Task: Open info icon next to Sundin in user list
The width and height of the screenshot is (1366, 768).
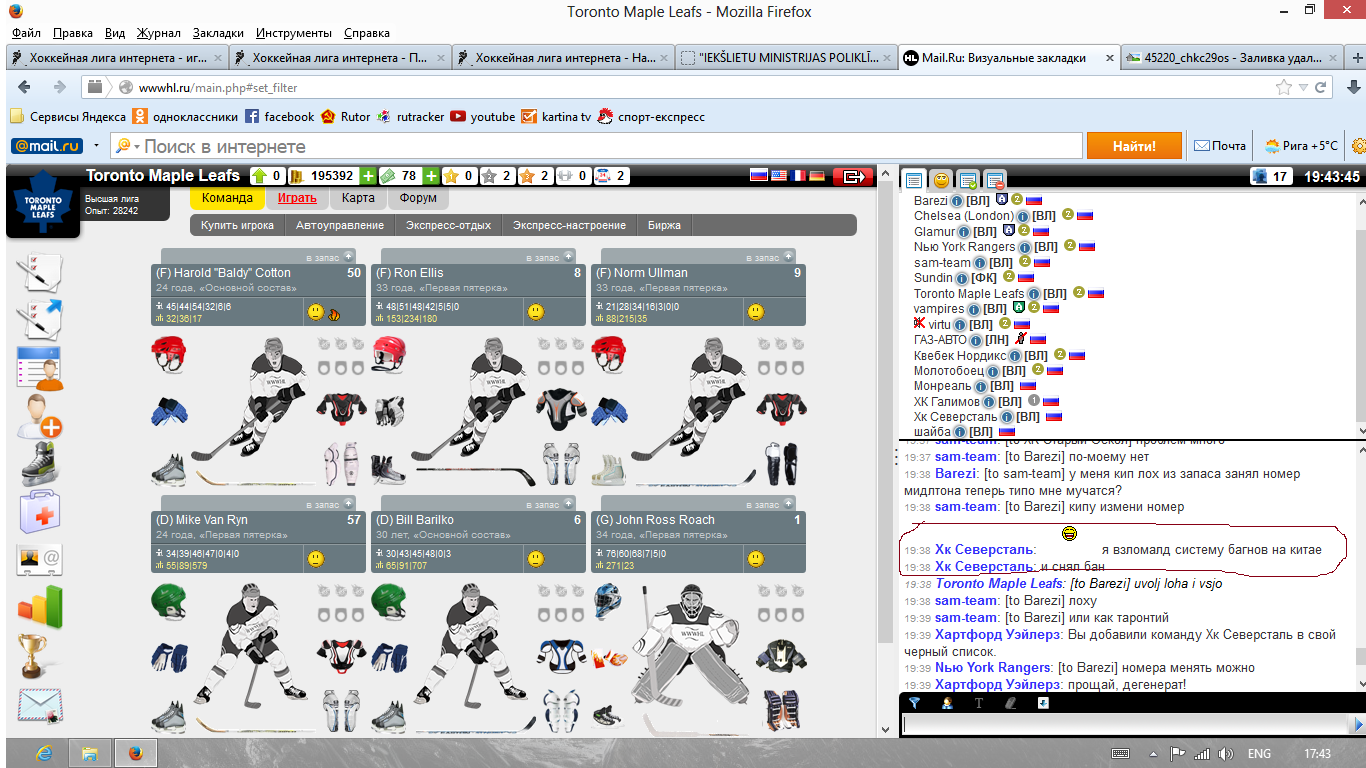Action: [961, 278]
